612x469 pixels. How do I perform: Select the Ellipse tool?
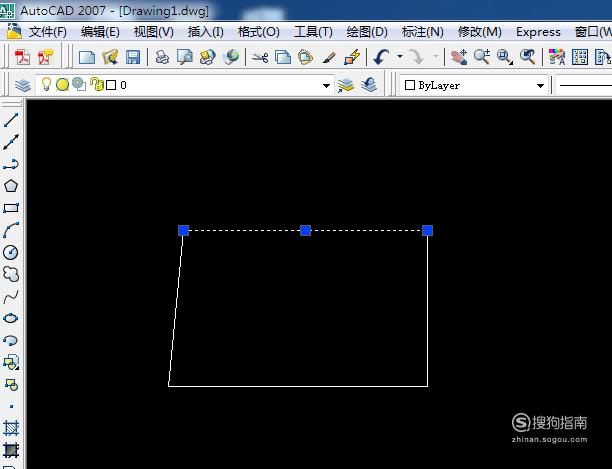(x=11, y=318)
